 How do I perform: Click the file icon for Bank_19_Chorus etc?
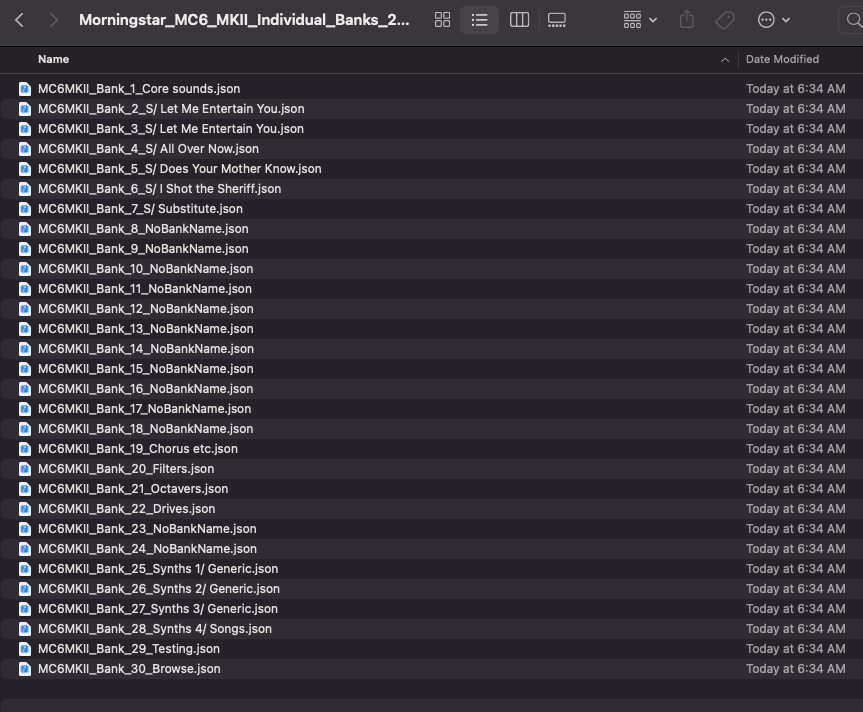coord(25,448)
